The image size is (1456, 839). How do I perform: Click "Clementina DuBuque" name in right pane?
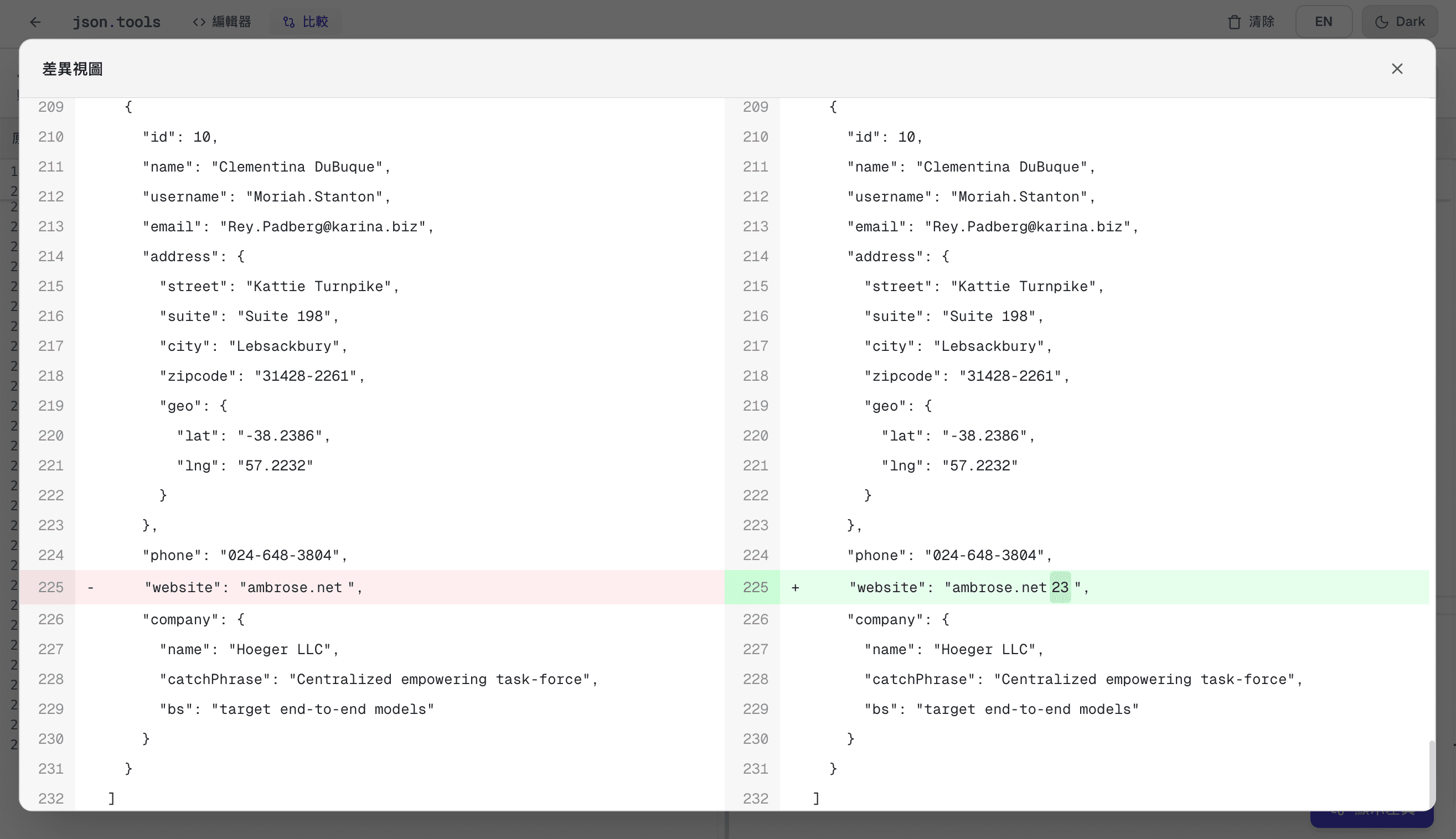point(1001,167)
